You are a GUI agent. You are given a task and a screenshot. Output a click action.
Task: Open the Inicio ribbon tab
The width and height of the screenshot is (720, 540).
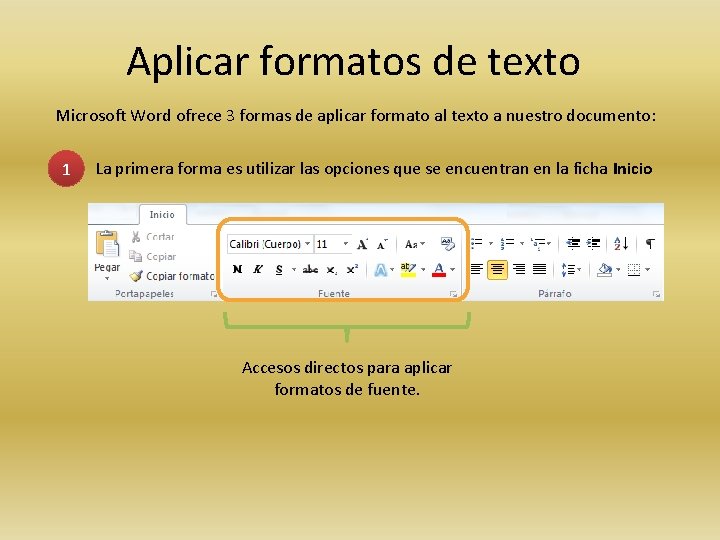click(162, 214)
